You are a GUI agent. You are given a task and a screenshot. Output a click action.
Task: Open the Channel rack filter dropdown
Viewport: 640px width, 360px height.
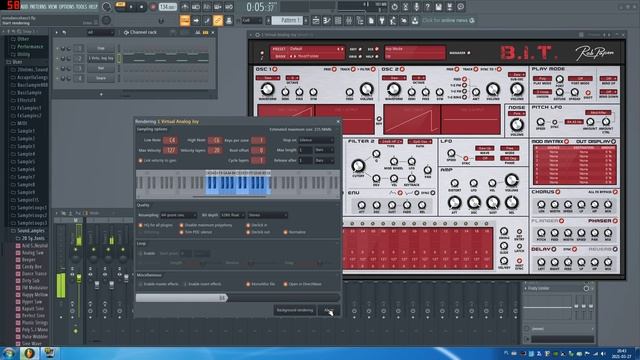pyautogui.click(x=100, y=32)
